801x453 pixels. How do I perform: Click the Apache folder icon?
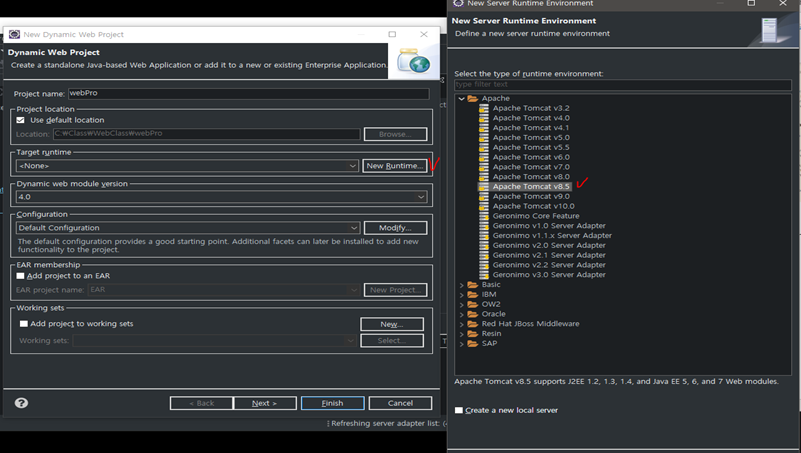(x=473, y=99)
